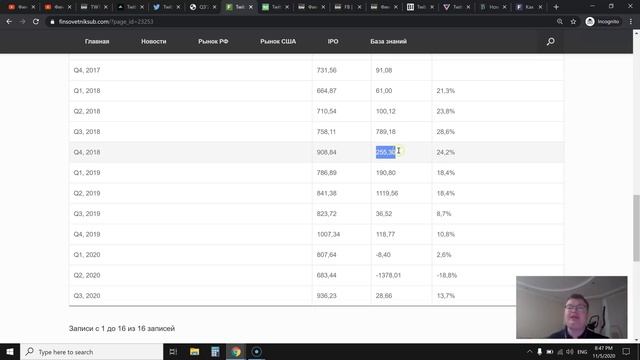Open Рынок США menu item

278,41
